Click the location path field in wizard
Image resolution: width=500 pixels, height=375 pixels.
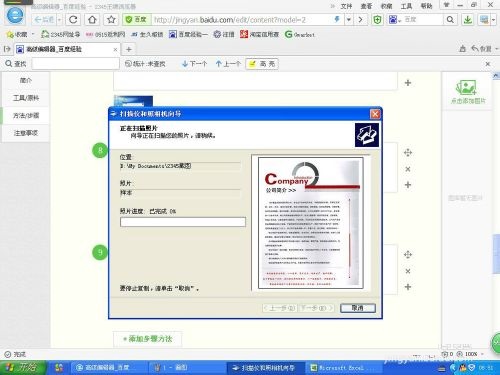180,166
